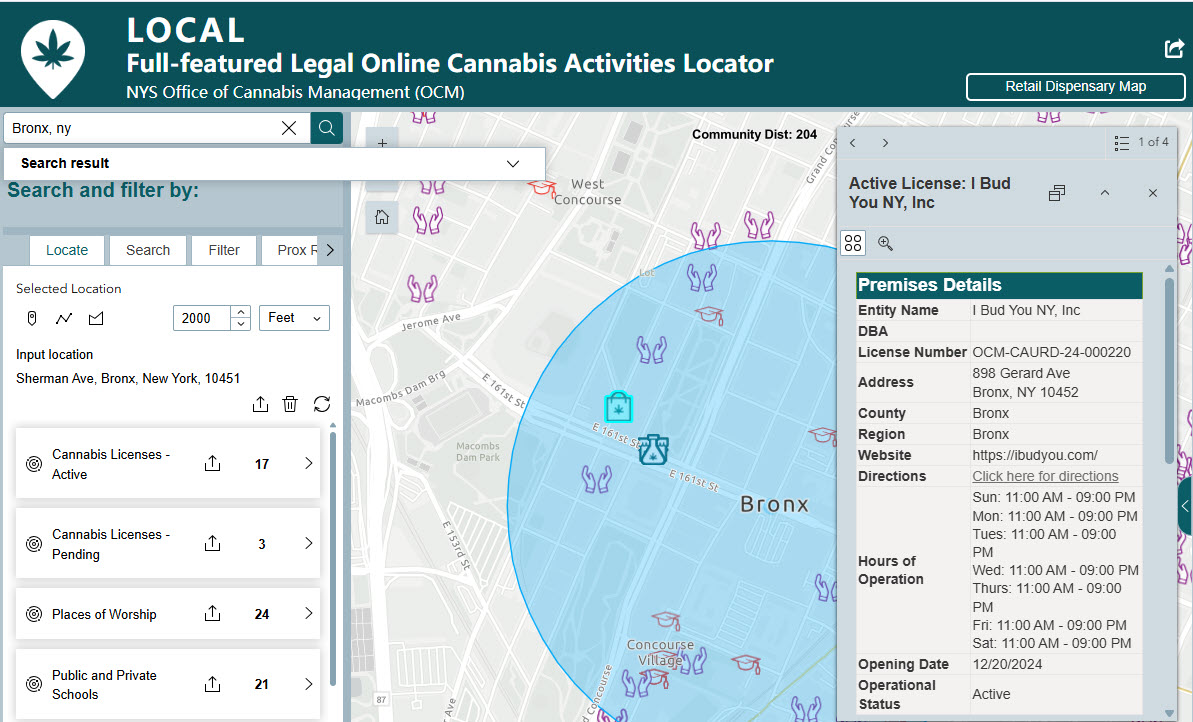Expand the Cannabis Licenses - Pending row
The width and height of the screenshot is (1193, 722).
(308, 543)
